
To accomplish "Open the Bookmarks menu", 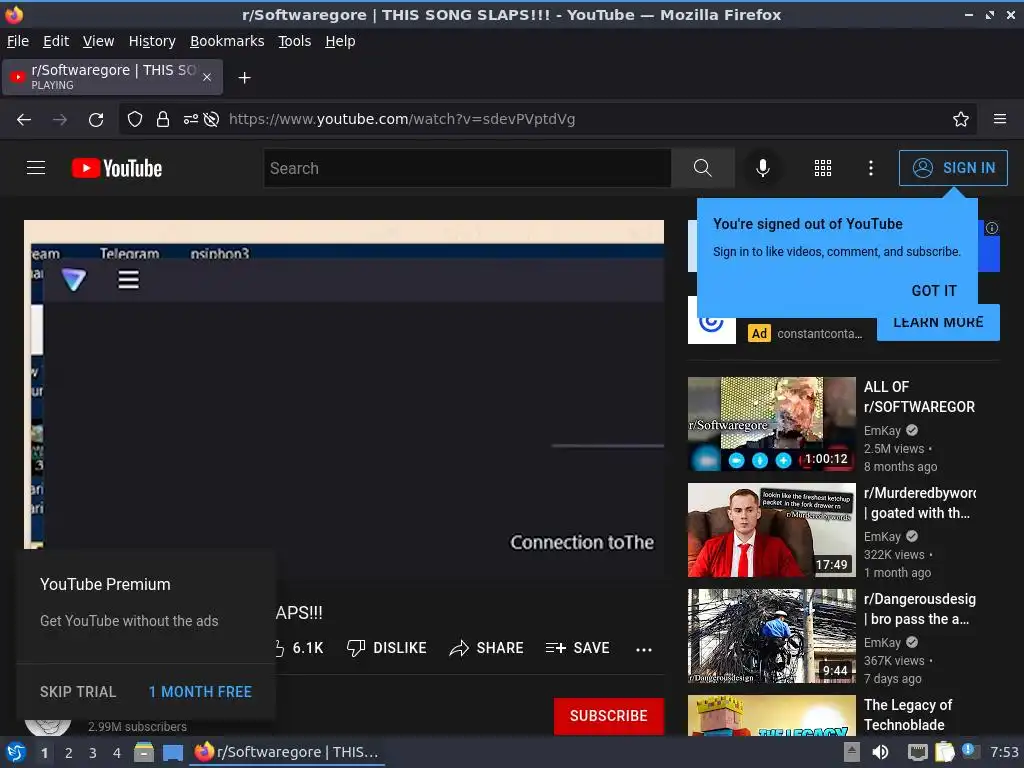I will click(227, 41).
